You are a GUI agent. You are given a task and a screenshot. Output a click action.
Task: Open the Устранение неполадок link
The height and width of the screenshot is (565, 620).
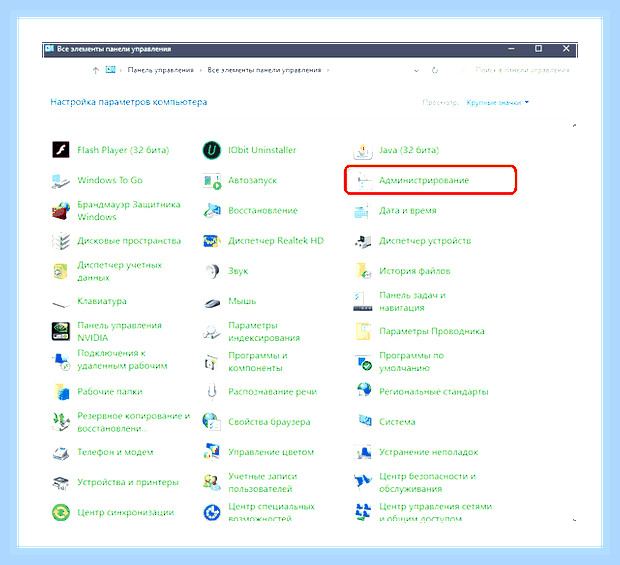(429, 452)
